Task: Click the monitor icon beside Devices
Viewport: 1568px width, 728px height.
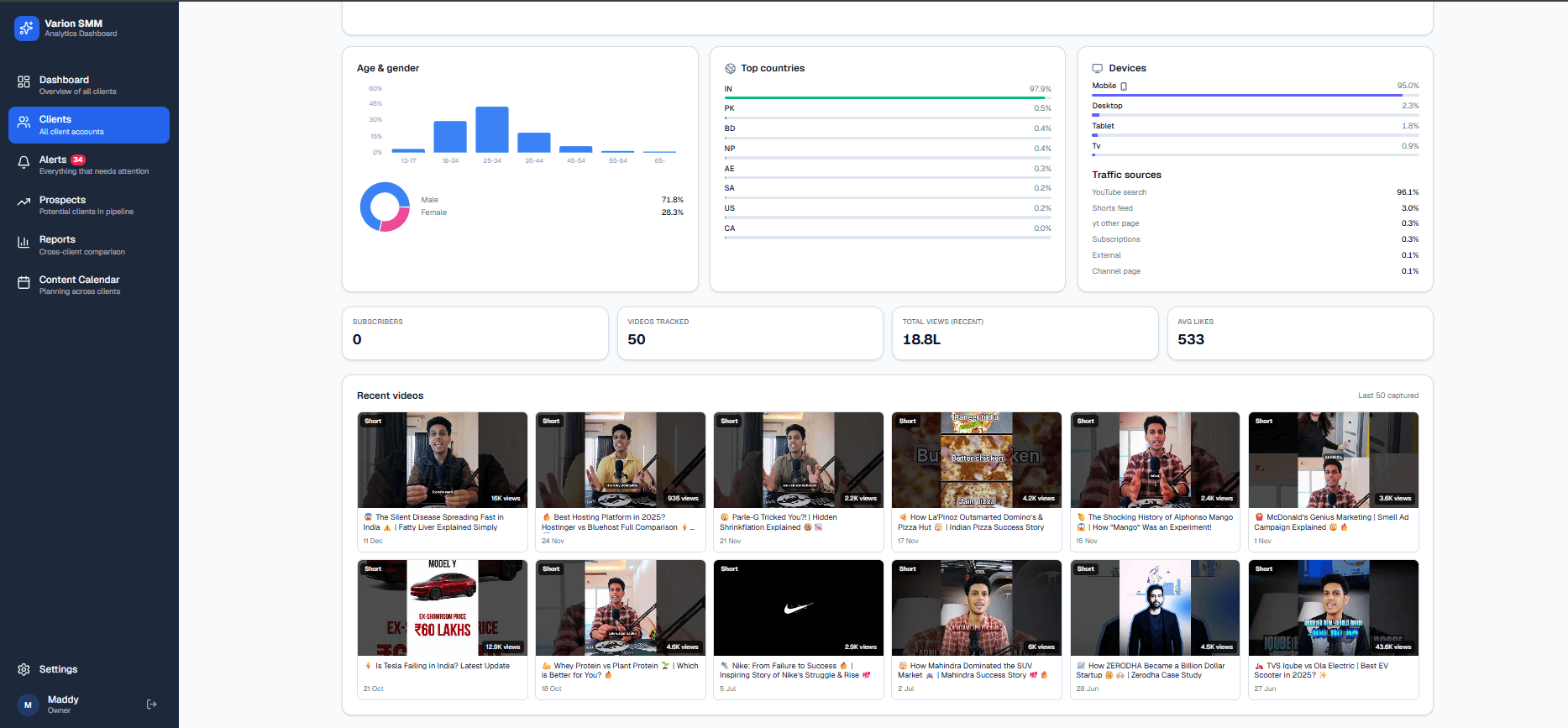Action: 1097,69
